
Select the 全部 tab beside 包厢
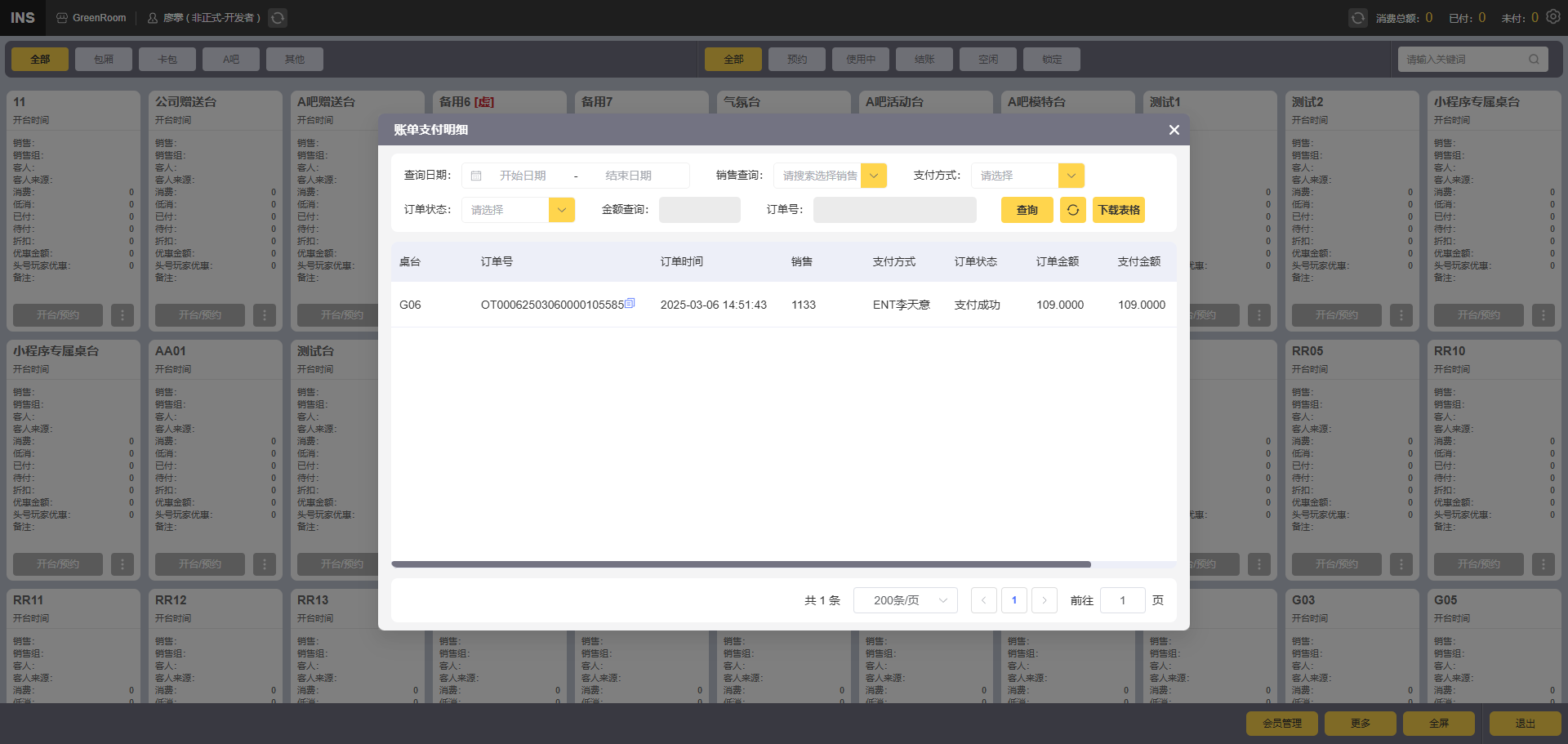(40, 59)
